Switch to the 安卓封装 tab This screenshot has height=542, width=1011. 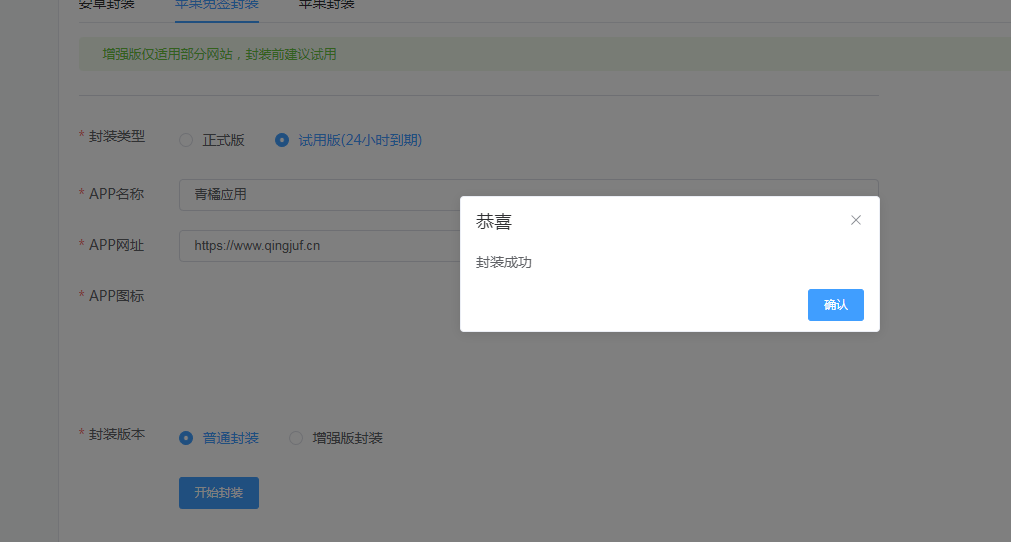pyautogui.click(x=107, y=5)
